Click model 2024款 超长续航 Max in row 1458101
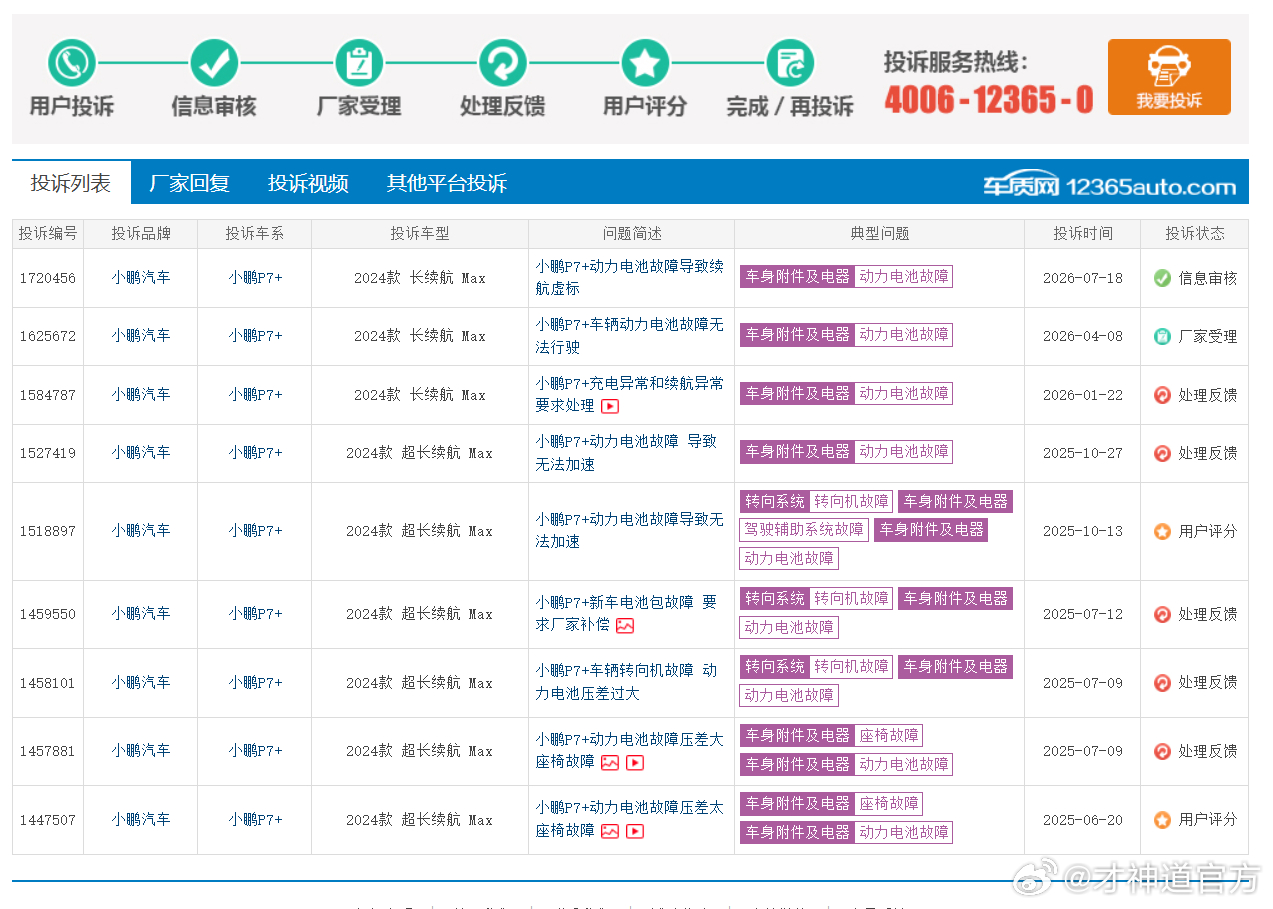This screenshot has height=909, width=1273. coord(420,683)
